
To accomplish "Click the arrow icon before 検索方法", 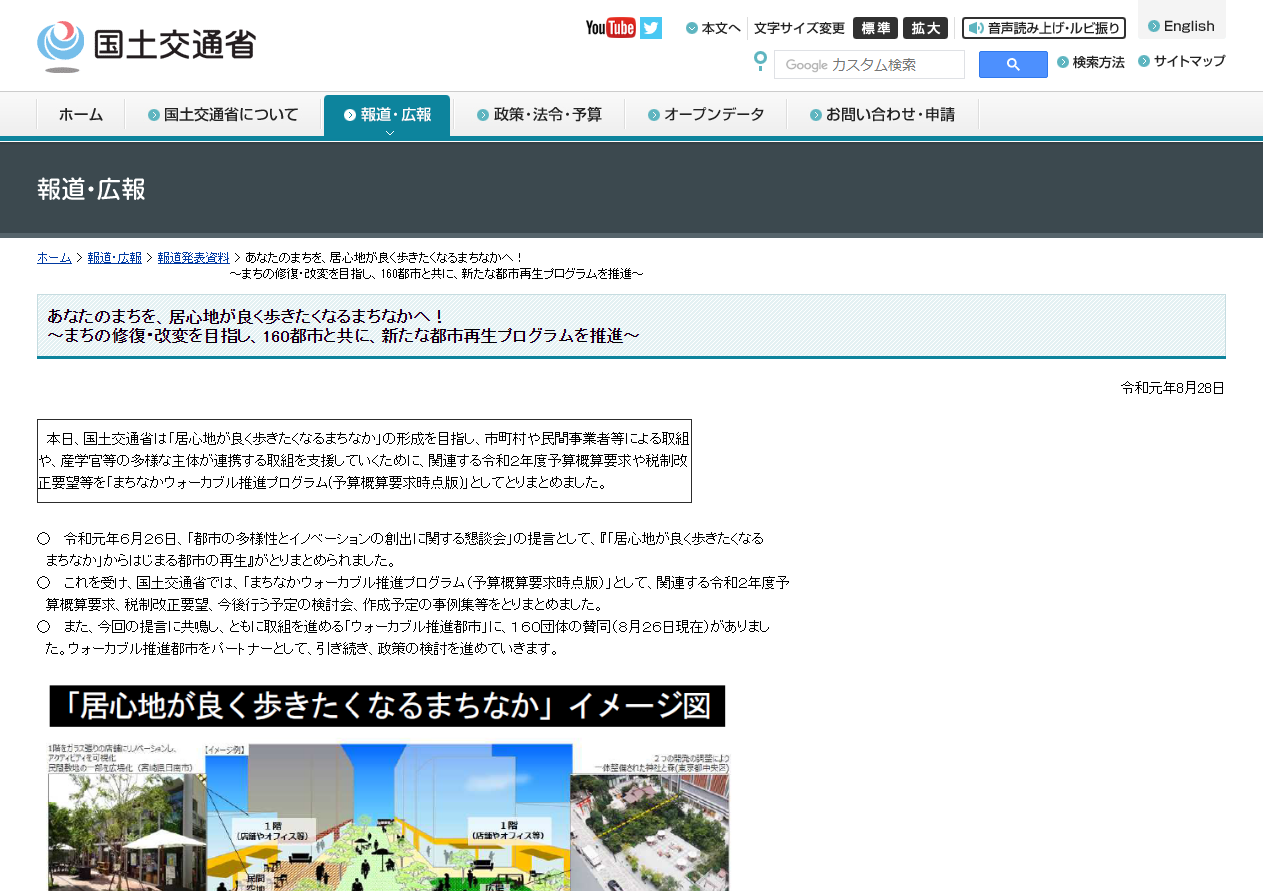I will click(x=1065, y=61).
